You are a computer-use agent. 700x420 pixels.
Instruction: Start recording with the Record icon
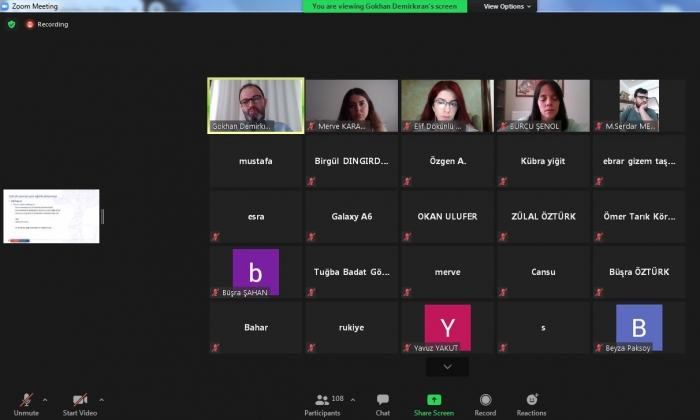click(485, 400)
